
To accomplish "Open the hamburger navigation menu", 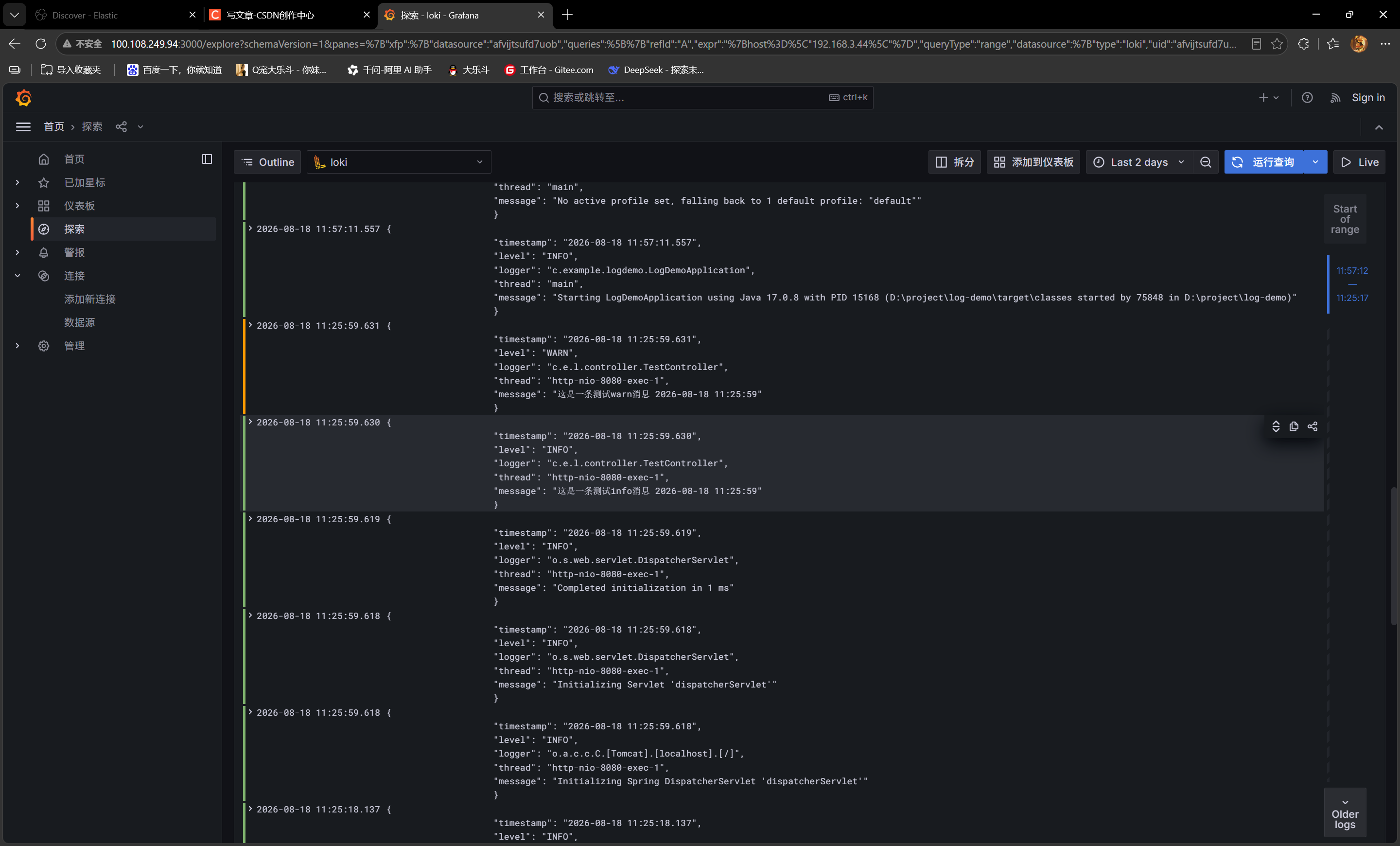I will click(x=23, y=127).
